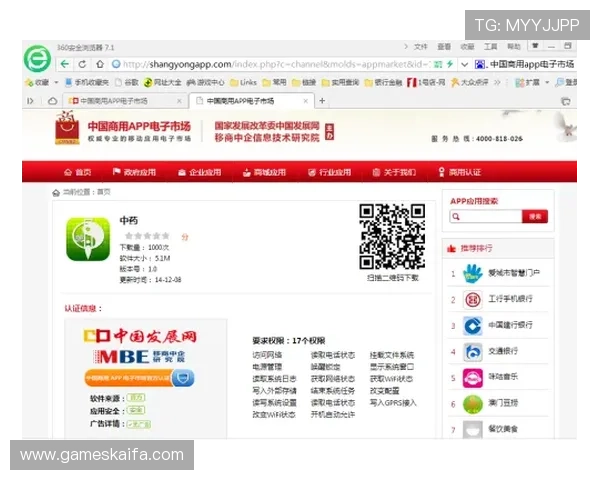Close the inactive first tab

(x=179, y=101)
